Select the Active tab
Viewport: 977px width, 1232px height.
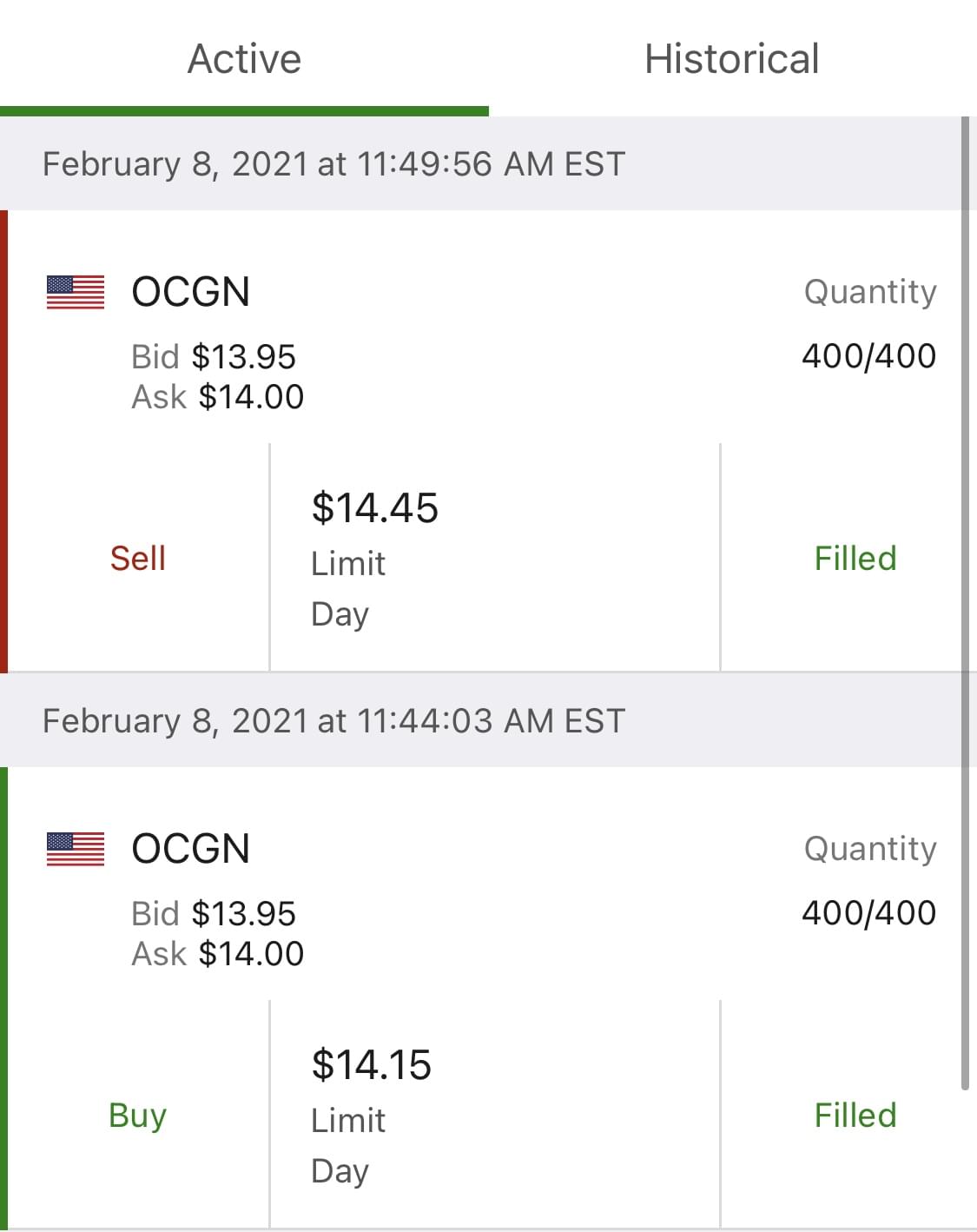(x=244, y=59)
